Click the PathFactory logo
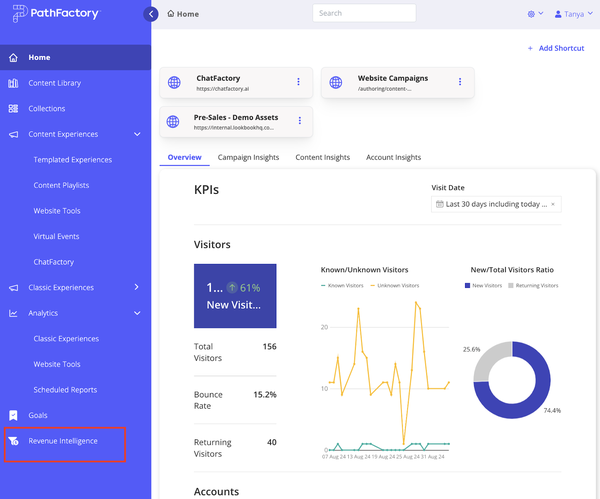Viewport: 600px width, 499px height. point(56,14)
